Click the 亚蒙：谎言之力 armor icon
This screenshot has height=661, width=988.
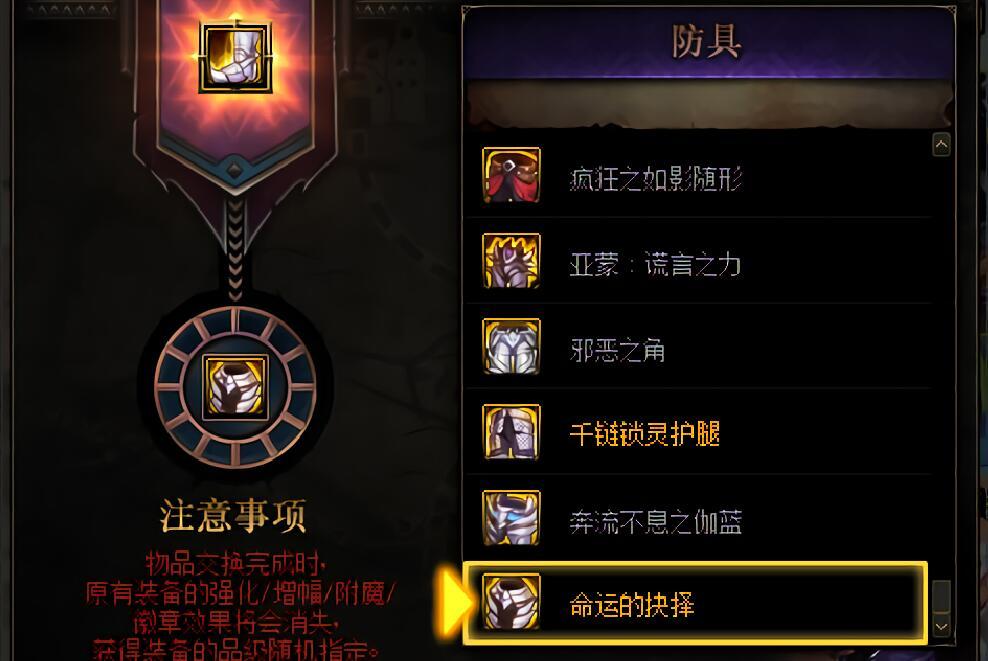click(511, 261)
